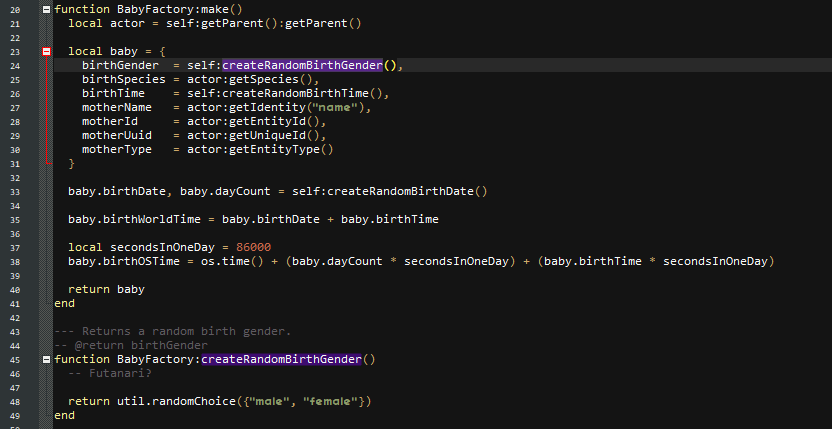Click the getEntityType call
Image resolution: width=832 pixels, height=429 pixels.
pos(274,150)
